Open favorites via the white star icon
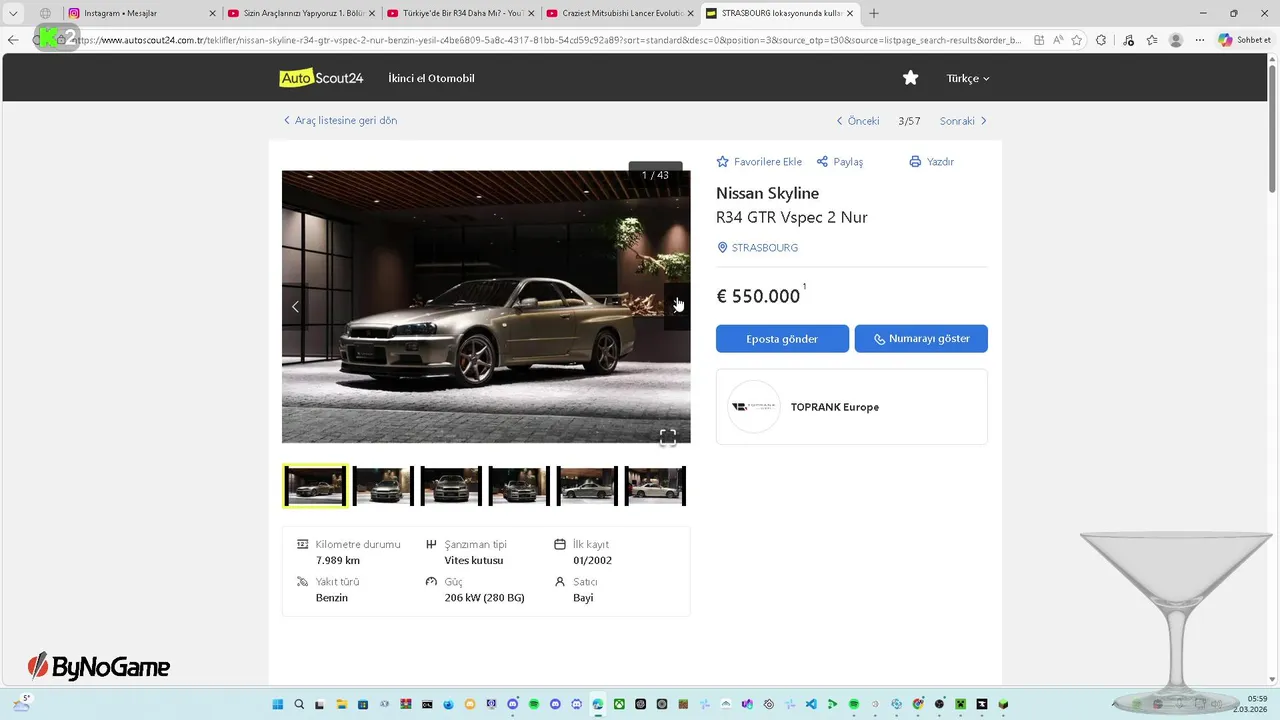Screen dimensions: 1280x720 [x=910, y=78]
